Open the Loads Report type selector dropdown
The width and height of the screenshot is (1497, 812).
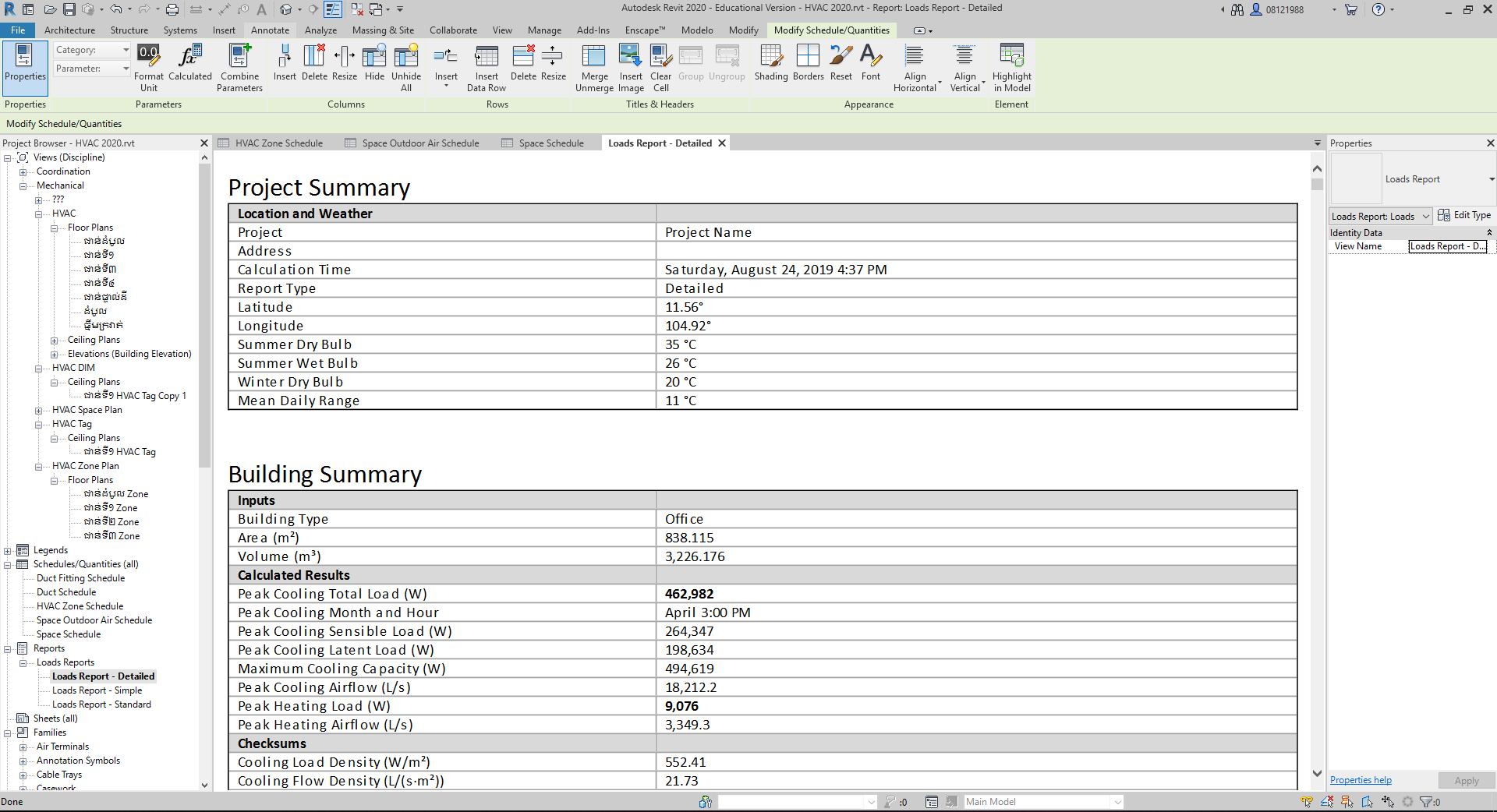coord(1491,179)
